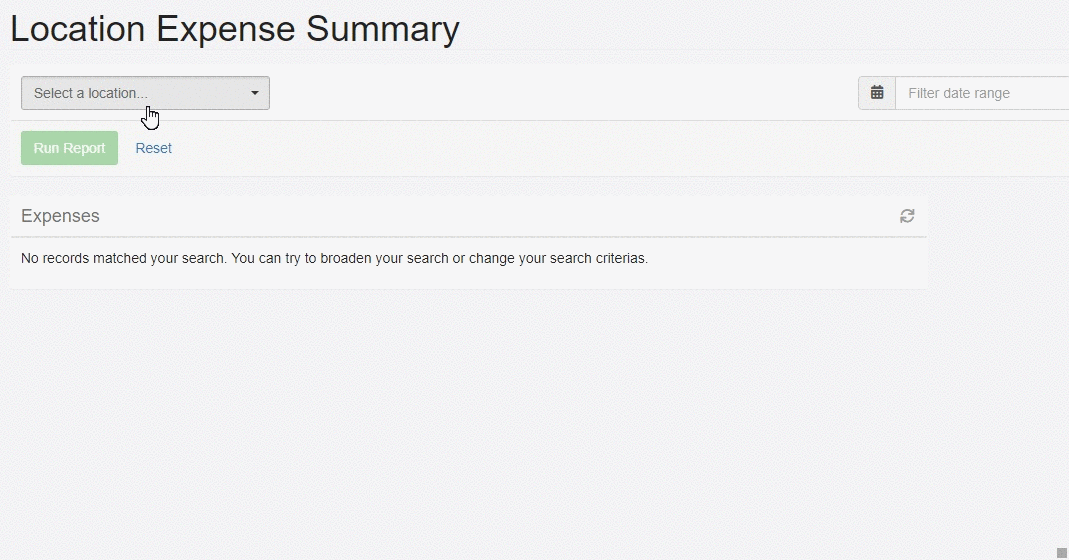Screen dimensions: 1069x560
Task: Click the Run Report button
Action: (70, 148)
